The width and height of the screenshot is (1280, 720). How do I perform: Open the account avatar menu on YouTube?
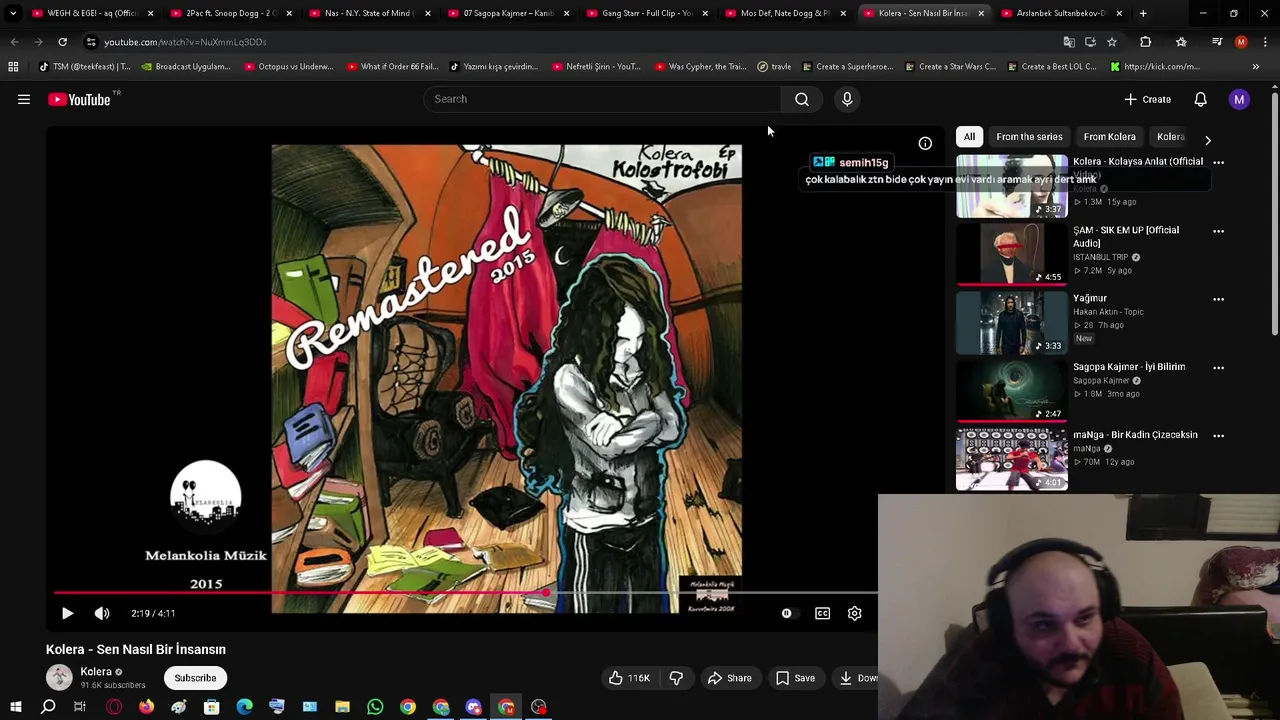(x=1239, y=99)
